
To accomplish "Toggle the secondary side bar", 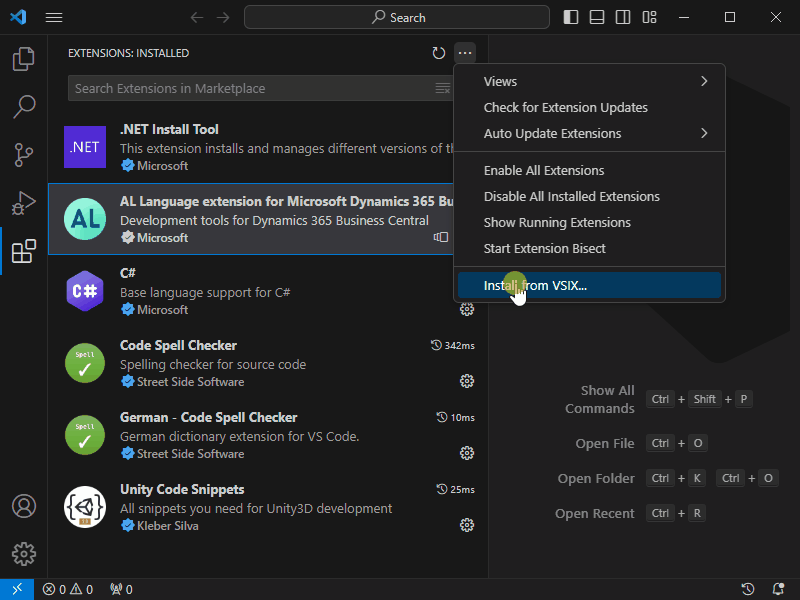I will tap(623, 17).
